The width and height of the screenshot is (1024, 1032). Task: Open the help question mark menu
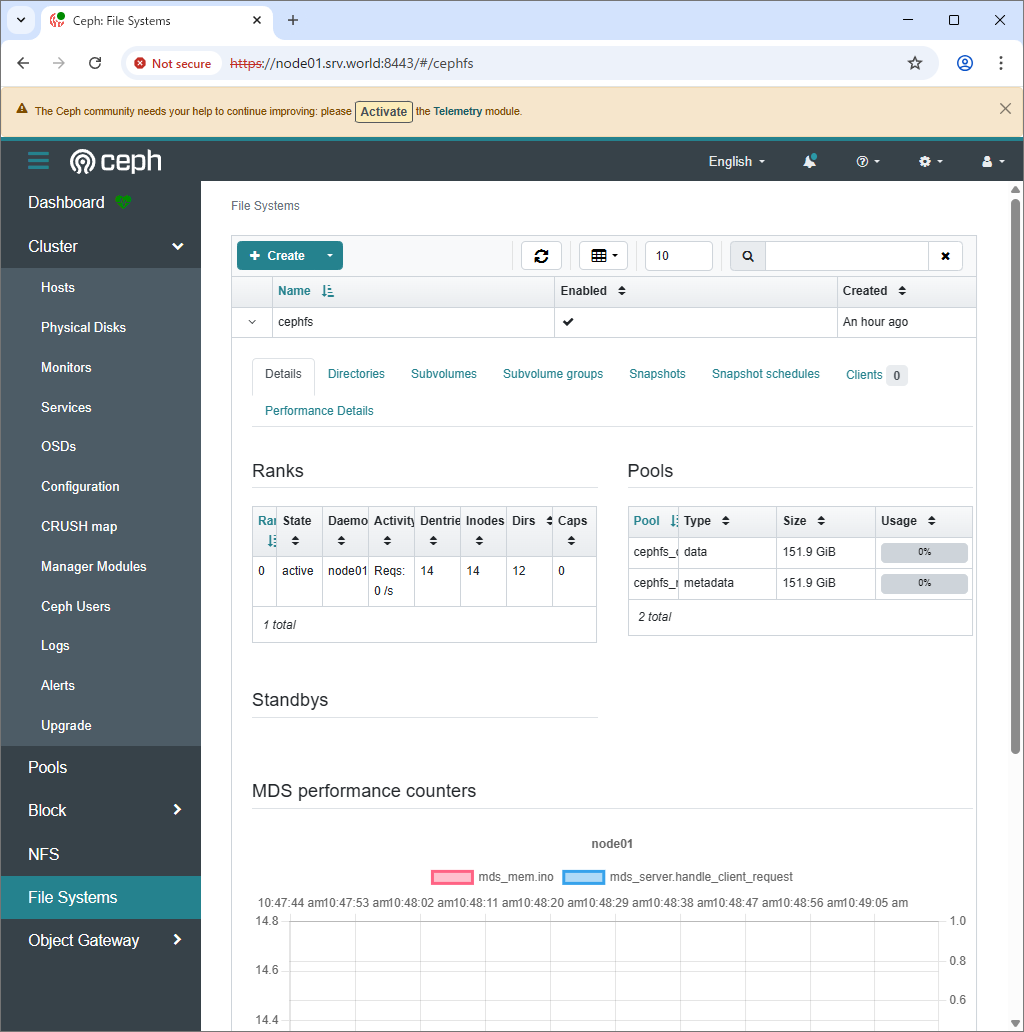point(867,161)
